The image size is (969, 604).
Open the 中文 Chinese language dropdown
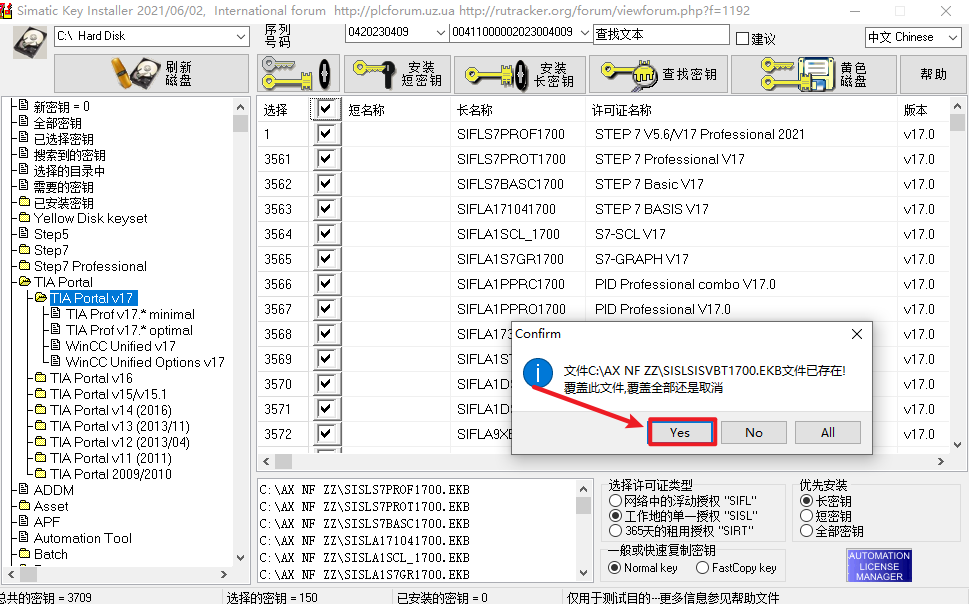click(952, 38)
